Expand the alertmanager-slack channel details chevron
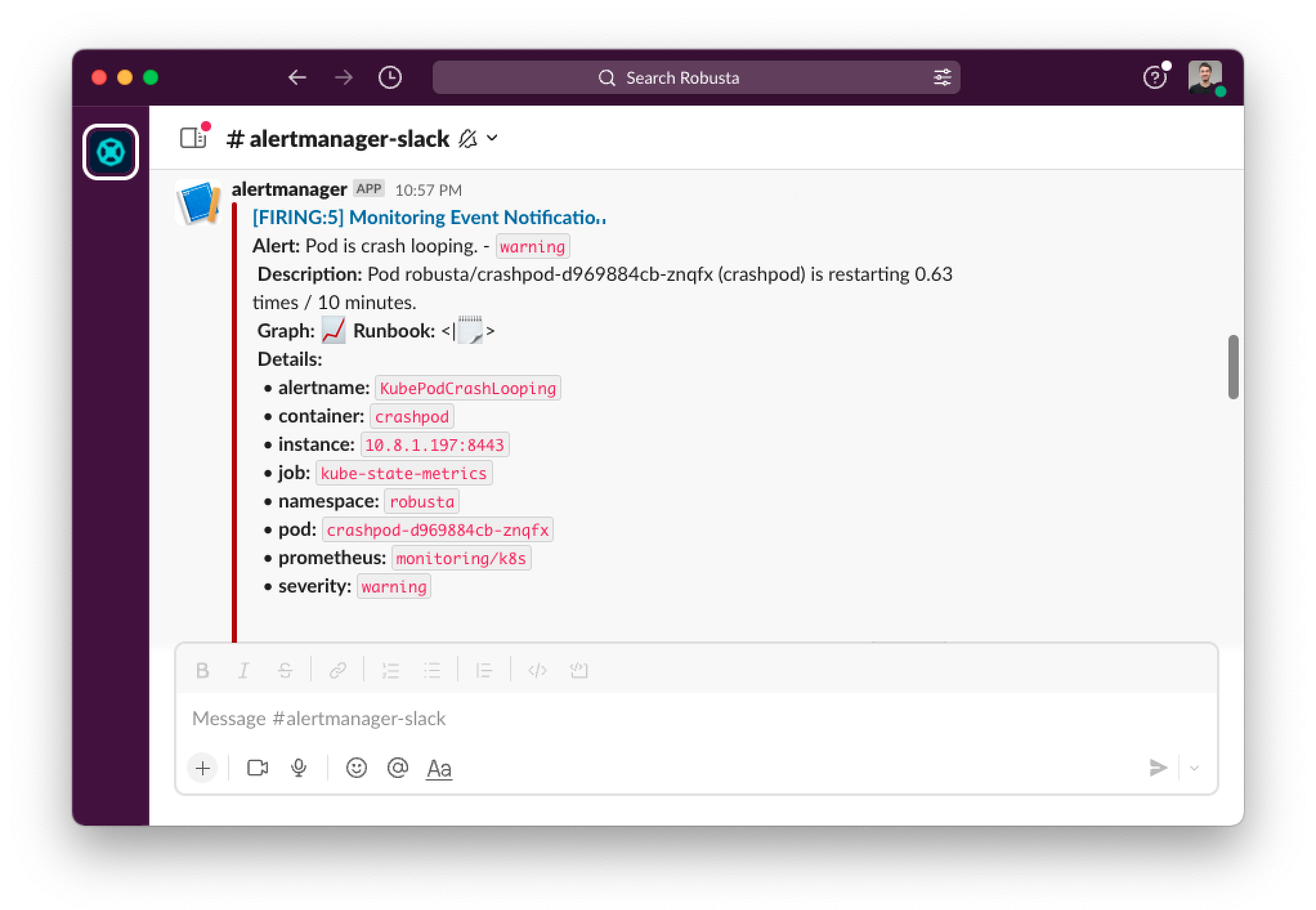This screenshot has width=1316, height=910. coord(493,138)
